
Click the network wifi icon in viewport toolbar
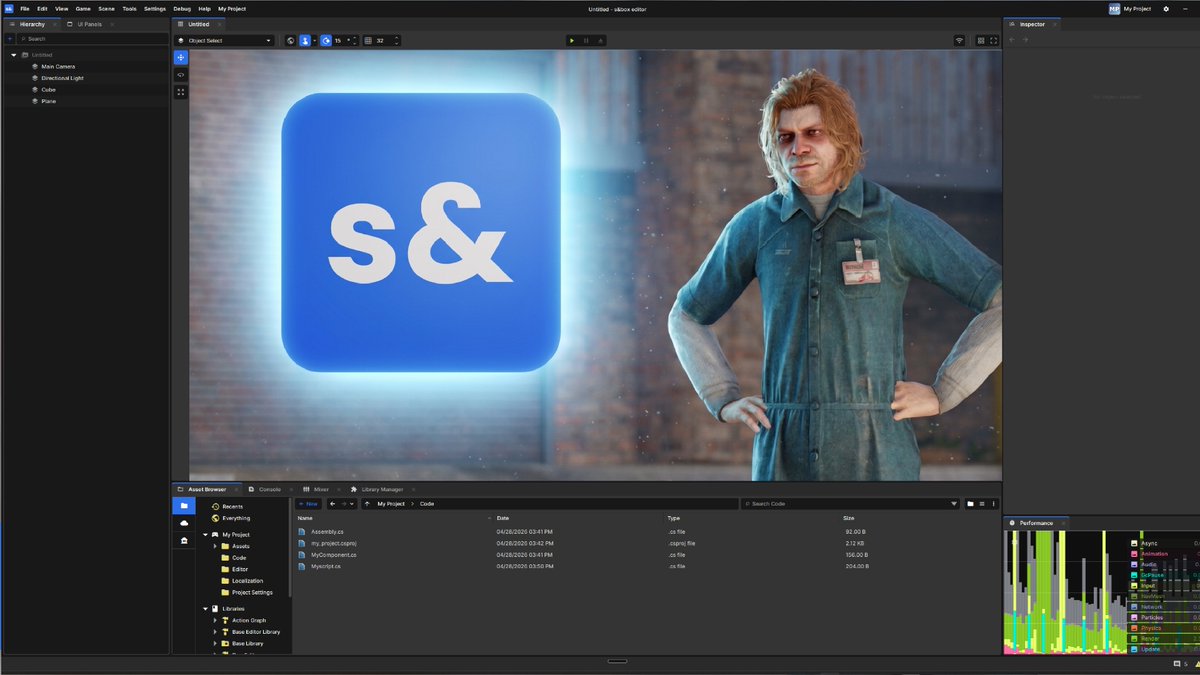[960, 40]
